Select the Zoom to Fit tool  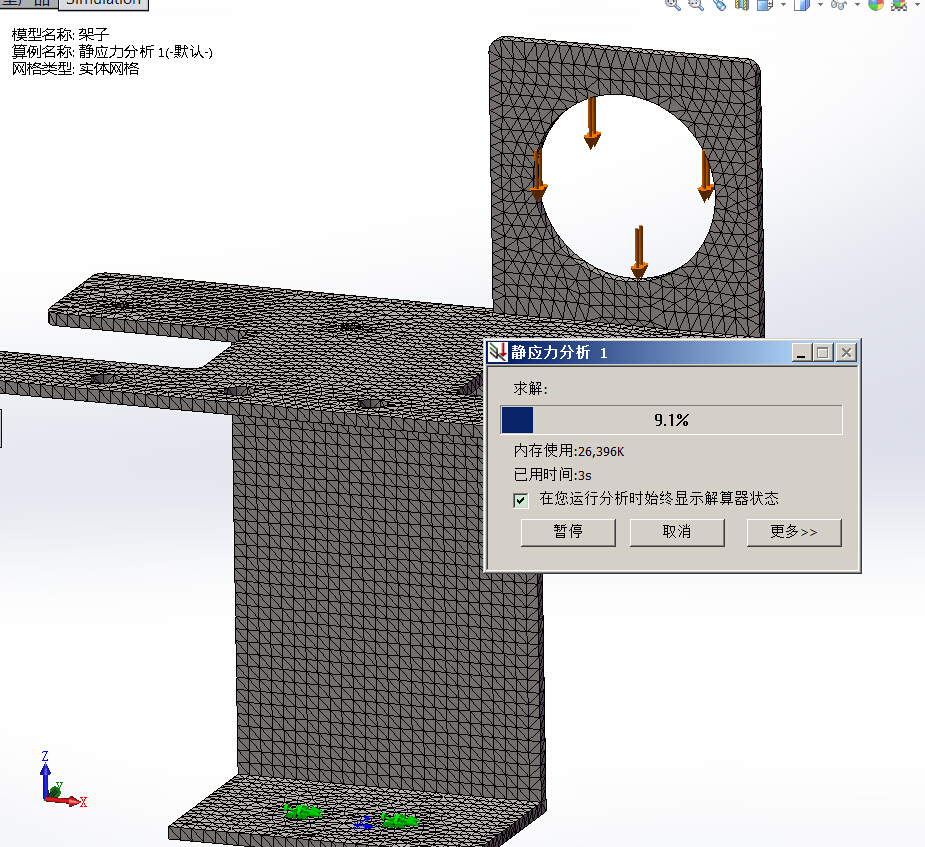point(670,5)
